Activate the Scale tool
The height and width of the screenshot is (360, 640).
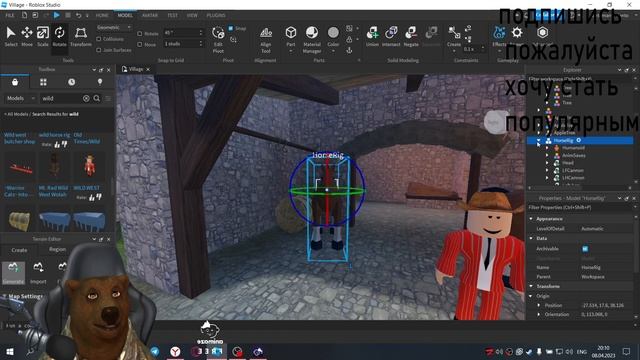coord(43,36)
